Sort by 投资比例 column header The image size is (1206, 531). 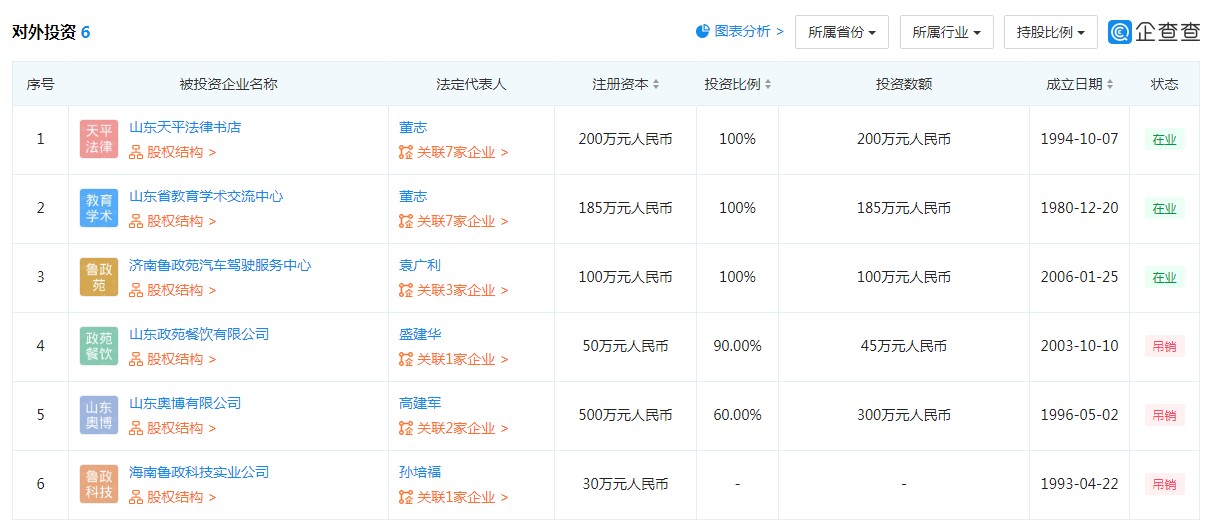point(737,85)
